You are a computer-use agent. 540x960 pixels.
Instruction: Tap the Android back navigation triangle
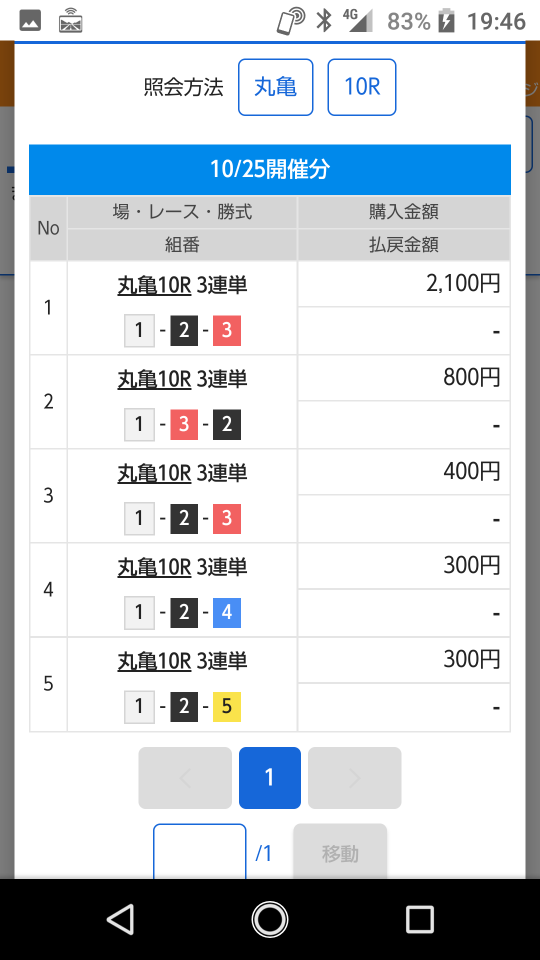(x=121, y=919)
